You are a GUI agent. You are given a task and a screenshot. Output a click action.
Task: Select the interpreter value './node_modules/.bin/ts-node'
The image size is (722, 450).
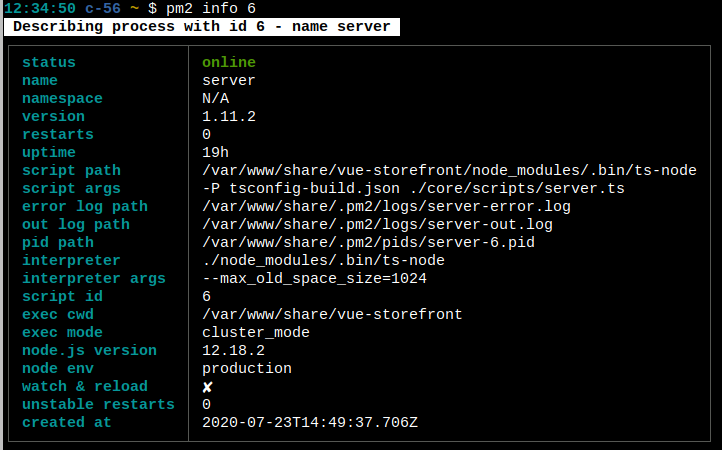point(323,260)
